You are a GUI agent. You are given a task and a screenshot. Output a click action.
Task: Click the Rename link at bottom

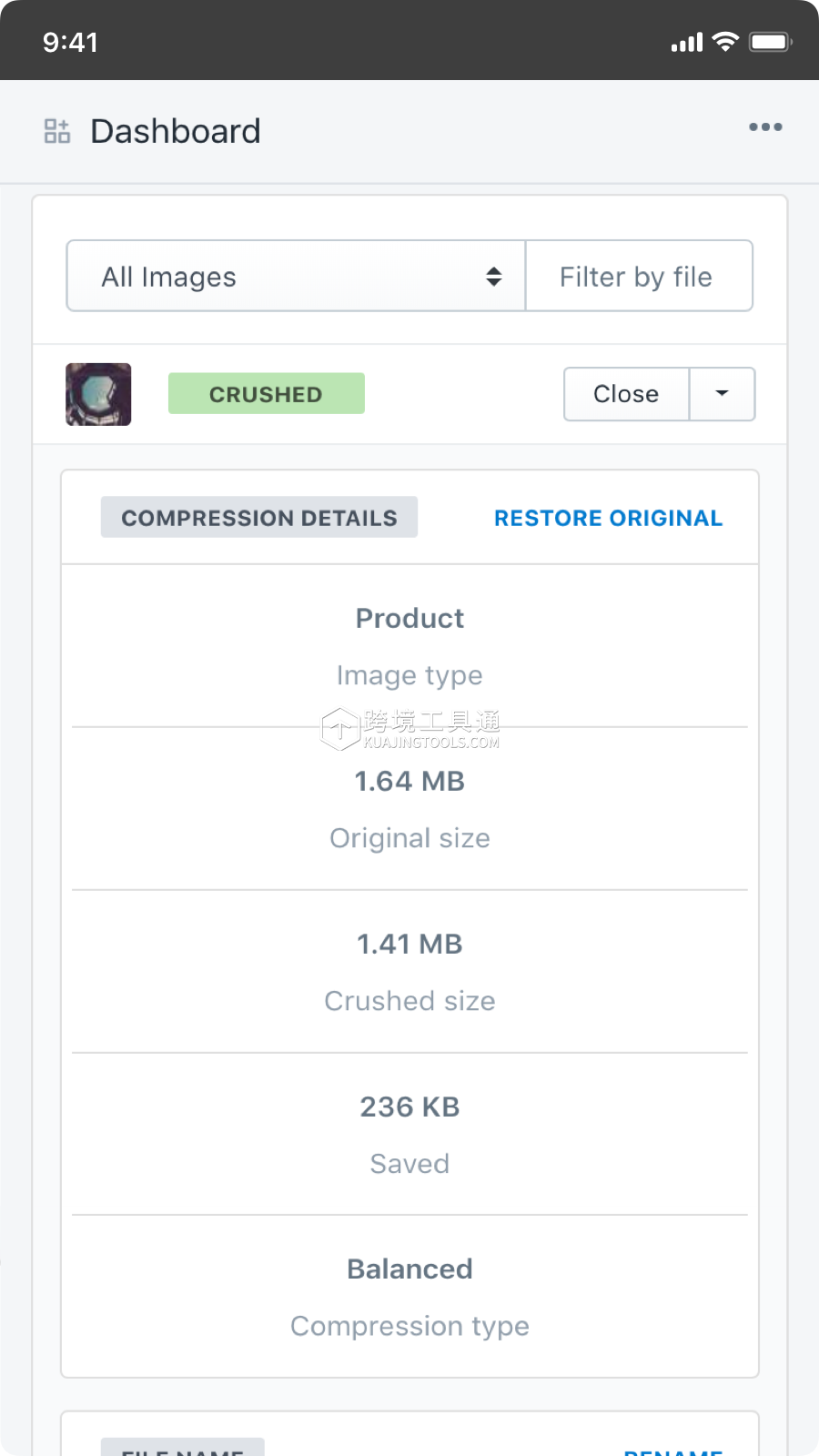point(673,1451)
